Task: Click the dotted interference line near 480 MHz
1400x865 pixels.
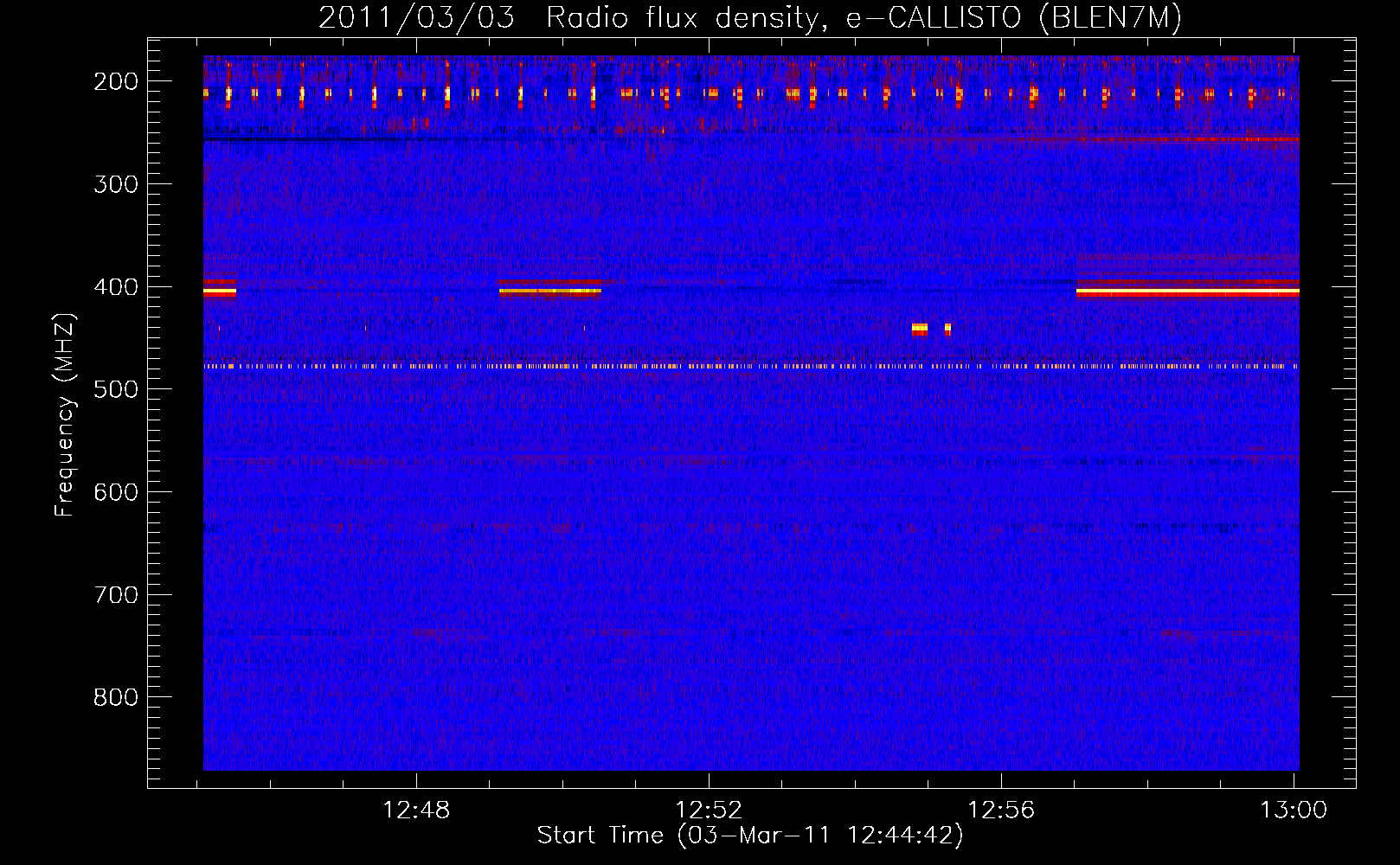Action: [x=751, y=367]
